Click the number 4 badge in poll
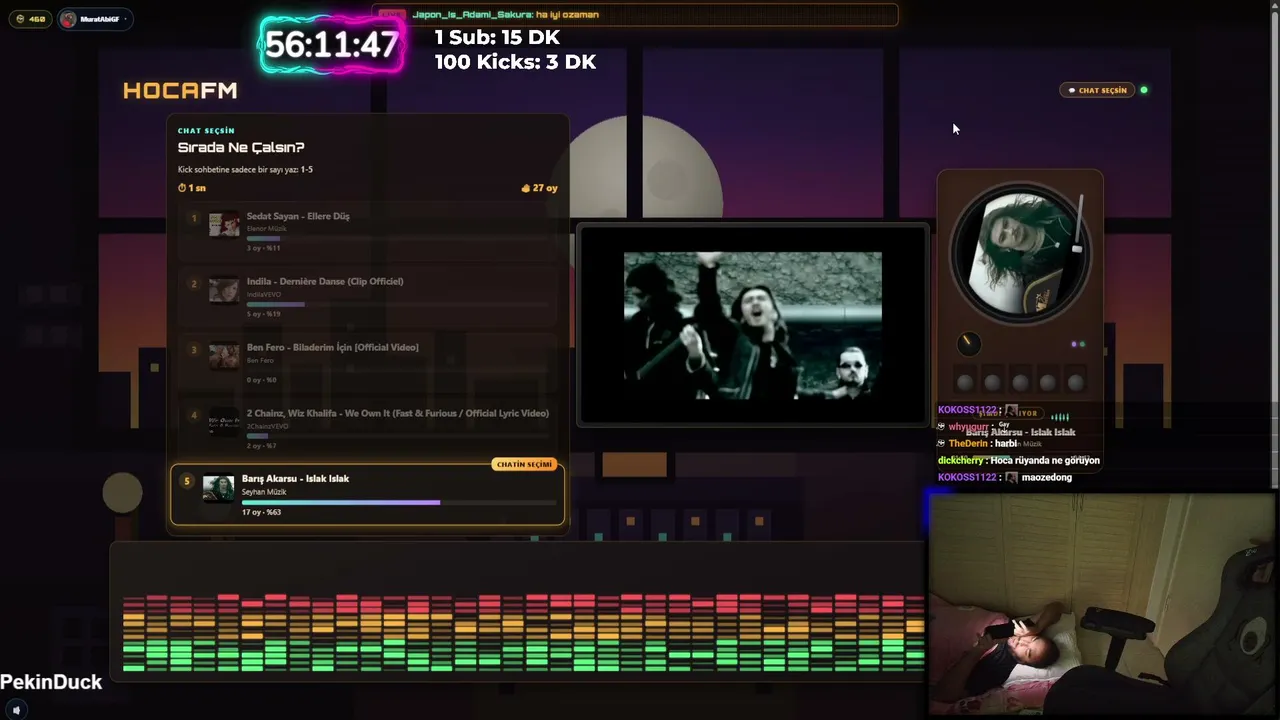Viewport: 1280px width, 720px height. point(194,415)
